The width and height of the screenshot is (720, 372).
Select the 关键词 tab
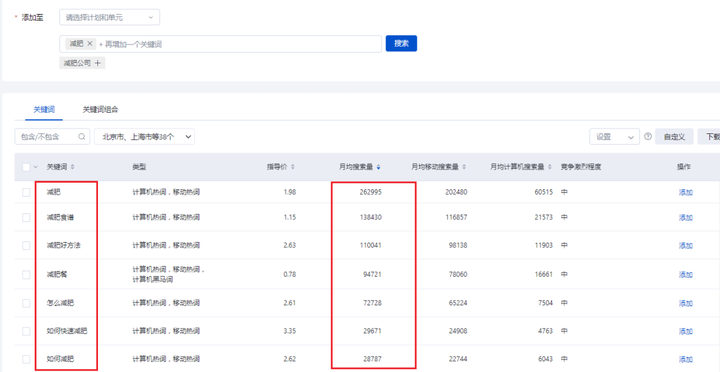[x=44, y=110]
